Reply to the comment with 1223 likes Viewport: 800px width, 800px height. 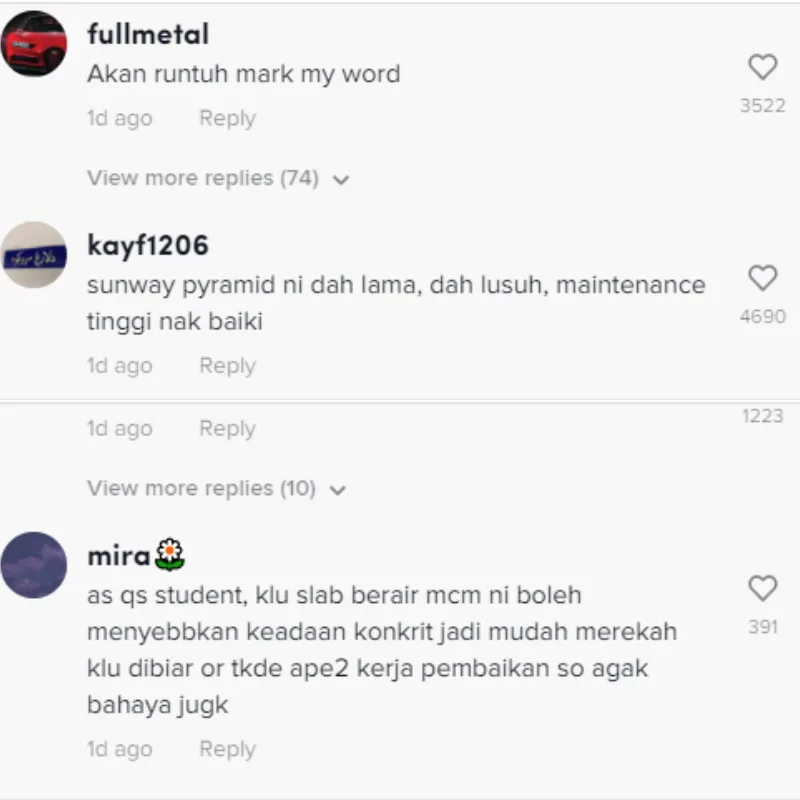[x=228, y=429]
